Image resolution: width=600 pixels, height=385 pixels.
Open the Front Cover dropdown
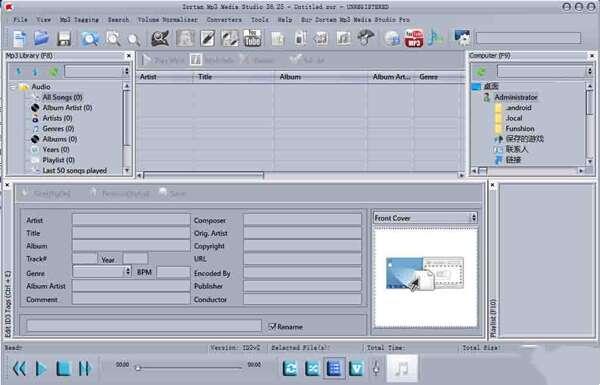[x=474, y=218]
